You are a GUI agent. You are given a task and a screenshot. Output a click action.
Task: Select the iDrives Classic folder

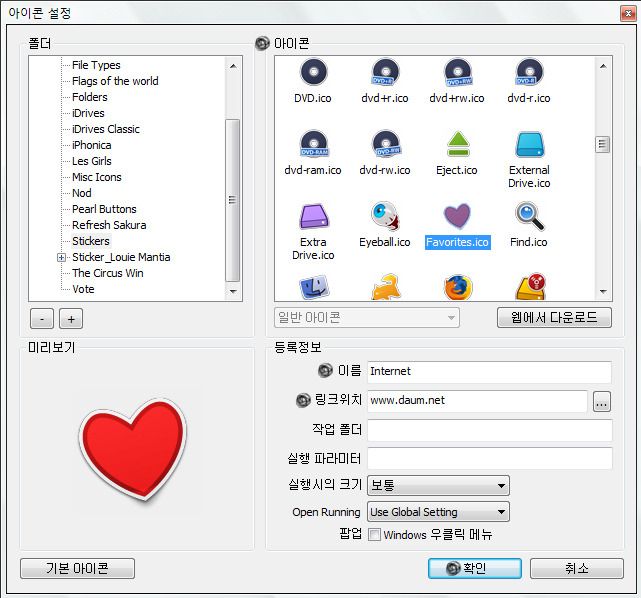pyautogui.click(x=106, y=129)
